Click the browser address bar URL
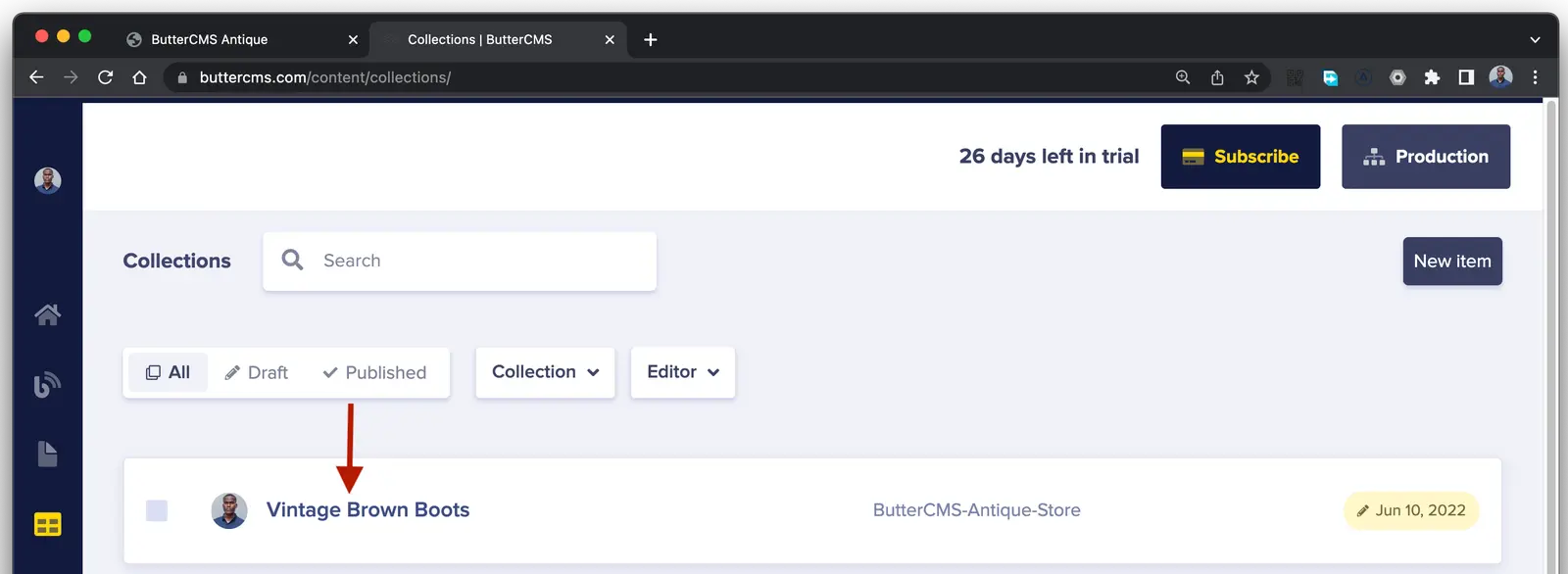 [x=325, y=77]
